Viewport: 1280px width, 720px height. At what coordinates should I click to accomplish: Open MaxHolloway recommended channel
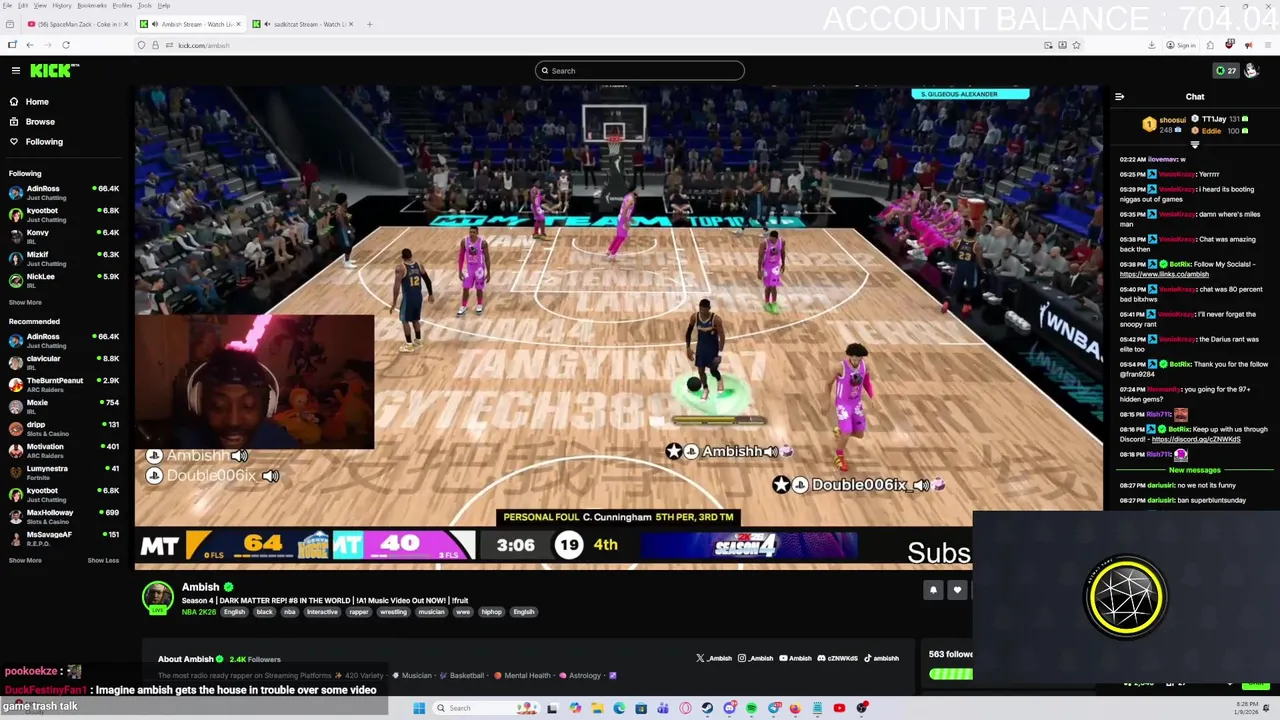click(64, 516)
